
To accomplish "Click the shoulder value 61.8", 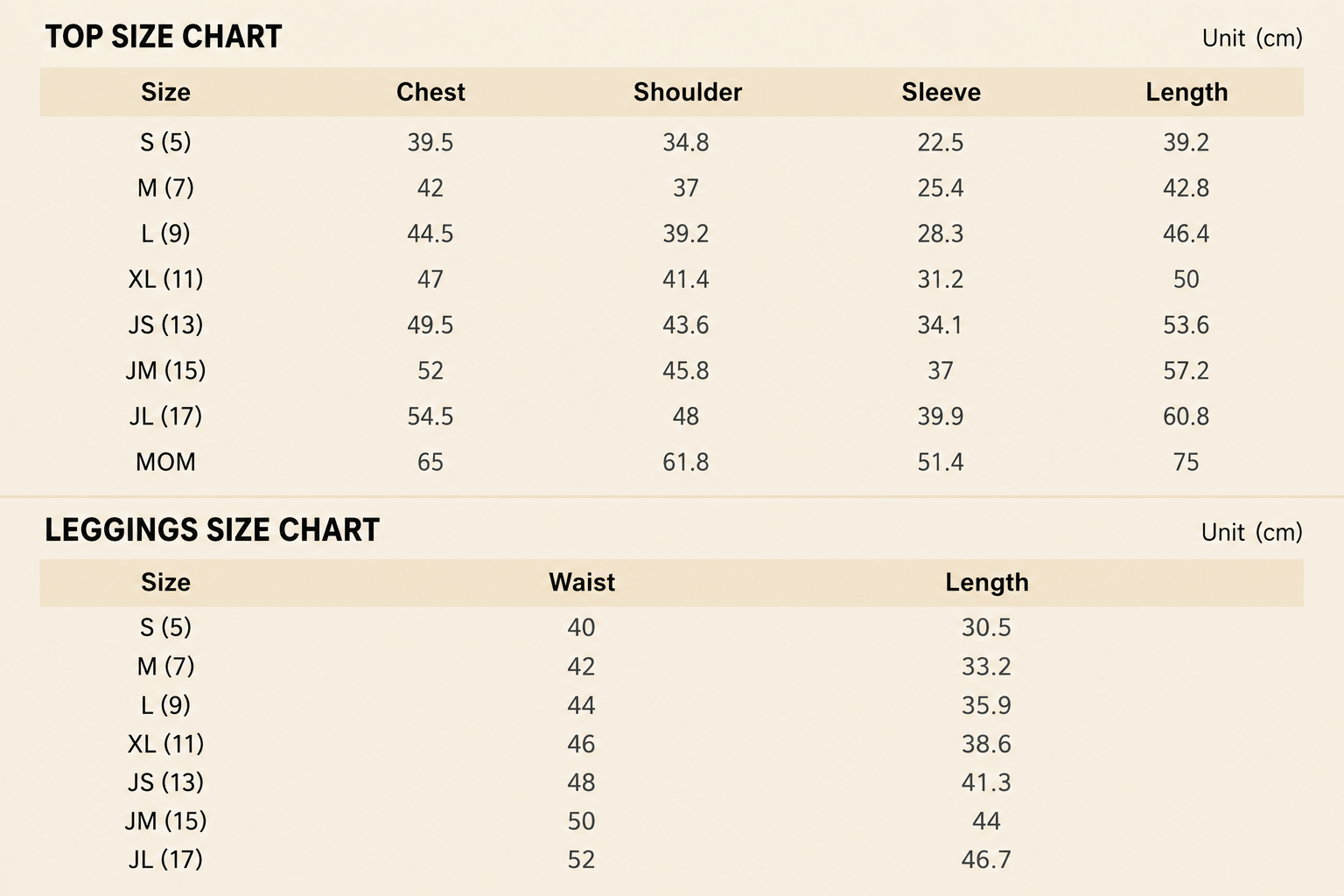I will pyautogui.click(x=686, y=462).
